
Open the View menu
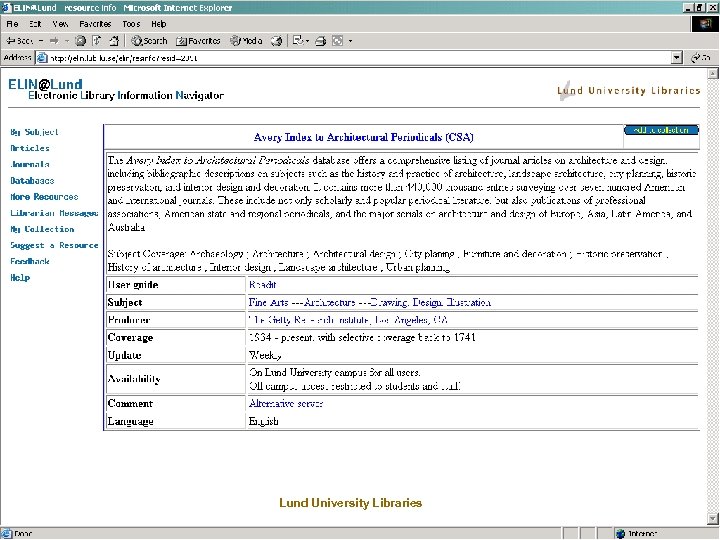60,24
